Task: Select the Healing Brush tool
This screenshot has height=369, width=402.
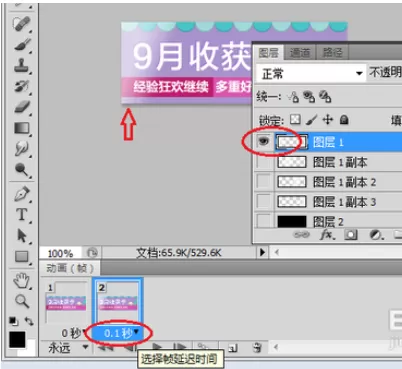Action: pyautogui.click(x=22, y=24)
